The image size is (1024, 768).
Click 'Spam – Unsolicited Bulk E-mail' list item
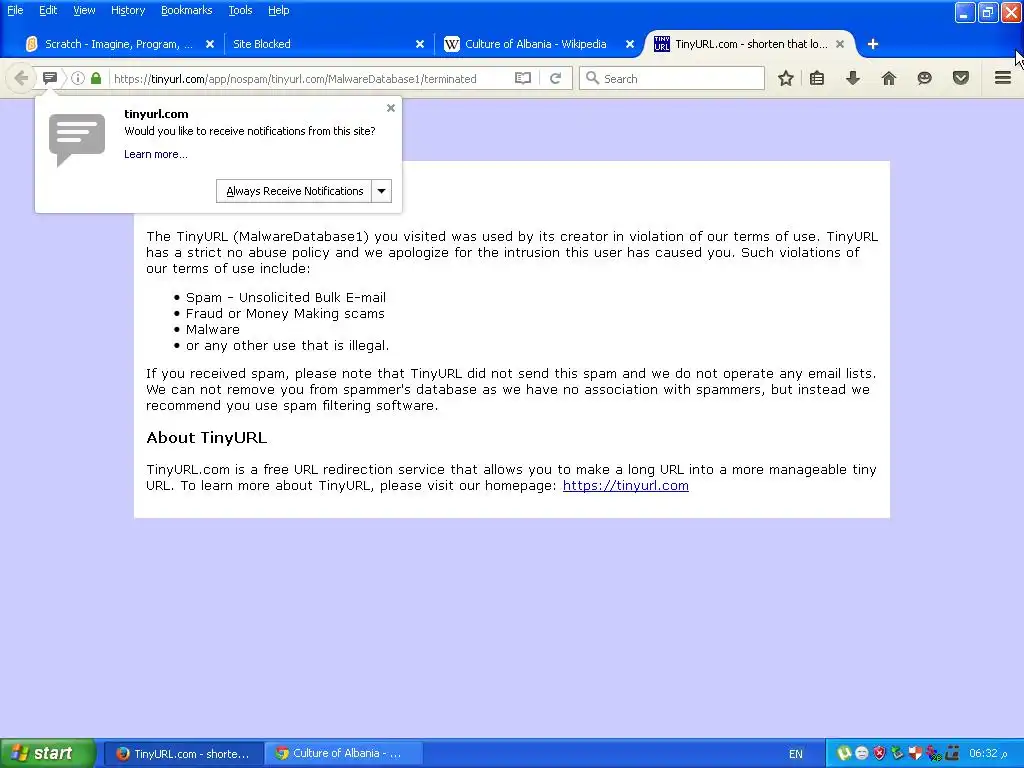pyautogui.click(x=286, y=298)
